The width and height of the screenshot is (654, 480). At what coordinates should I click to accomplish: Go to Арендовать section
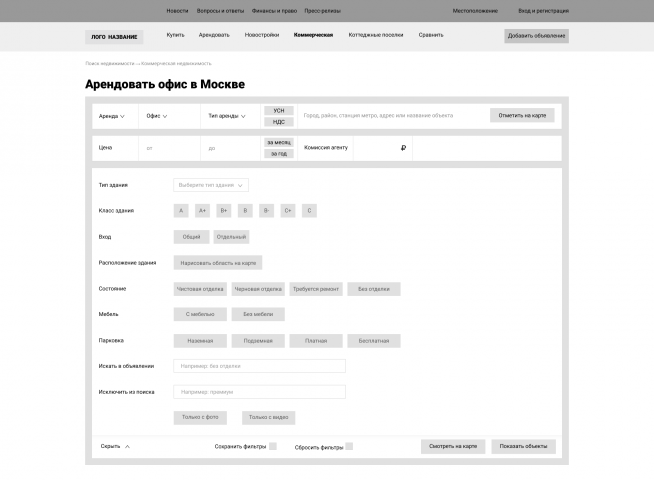(214, 35)
